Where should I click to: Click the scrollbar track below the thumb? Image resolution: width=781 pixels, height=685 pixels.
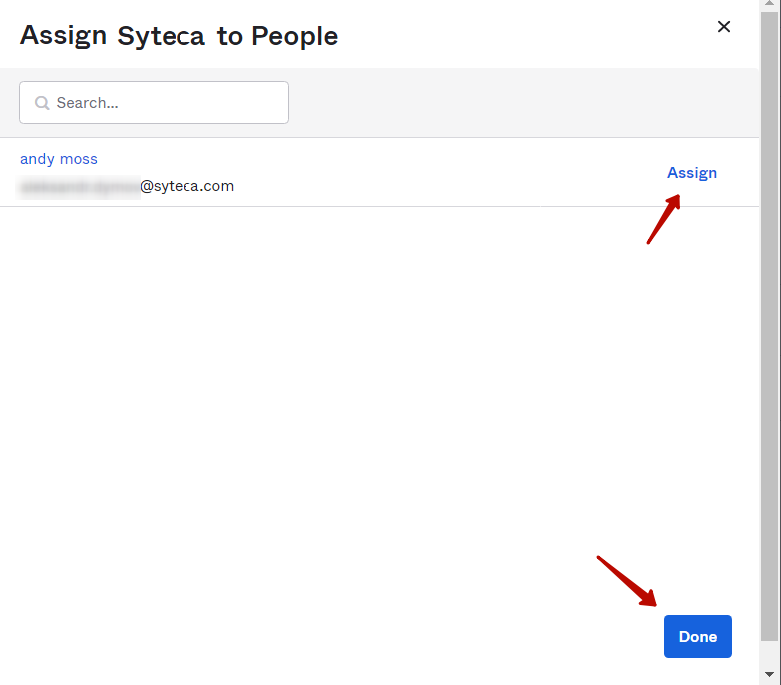click(x=769, y=652)
